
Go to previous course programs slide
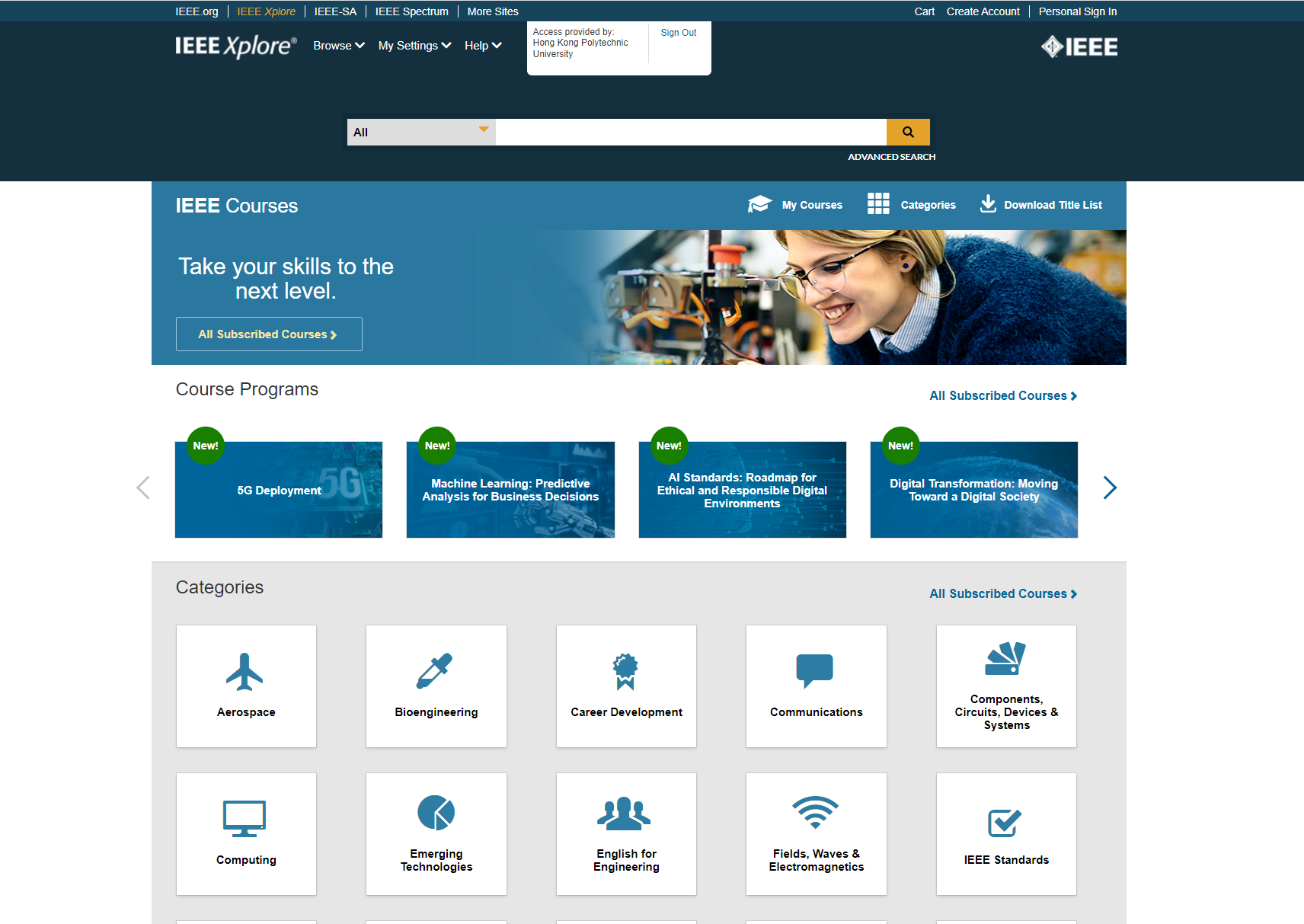point(143,488)
